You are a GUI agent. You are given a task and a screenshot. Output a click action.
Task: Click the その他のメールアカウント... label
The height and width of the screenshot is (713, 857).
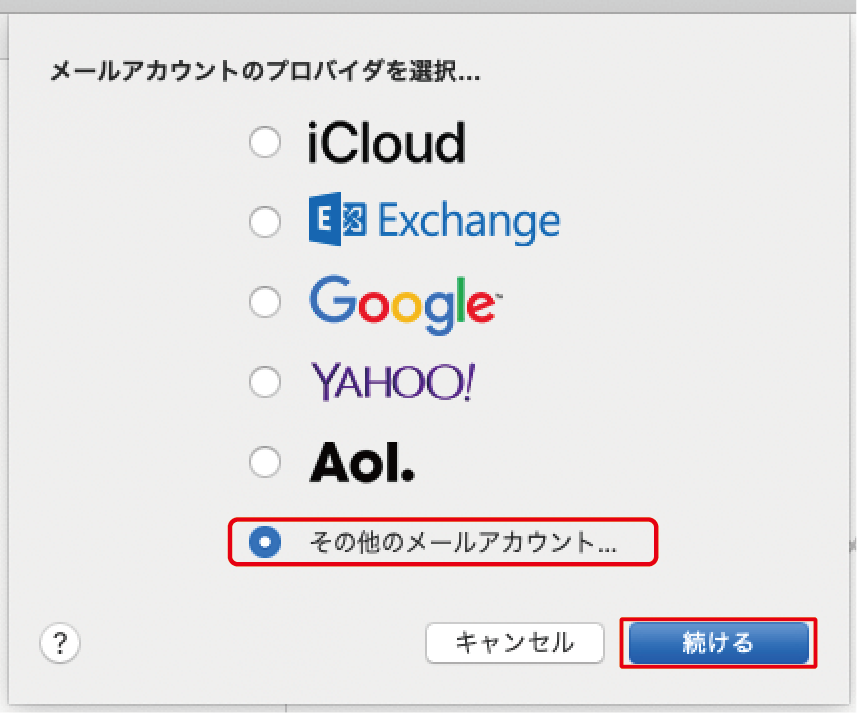463,543
